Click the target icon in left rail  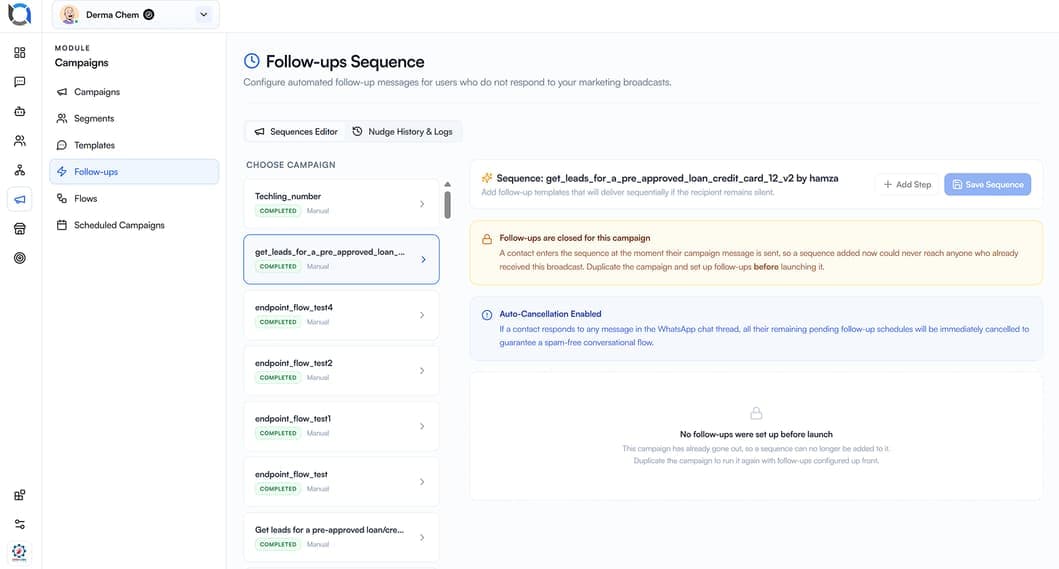pos(20,258)
